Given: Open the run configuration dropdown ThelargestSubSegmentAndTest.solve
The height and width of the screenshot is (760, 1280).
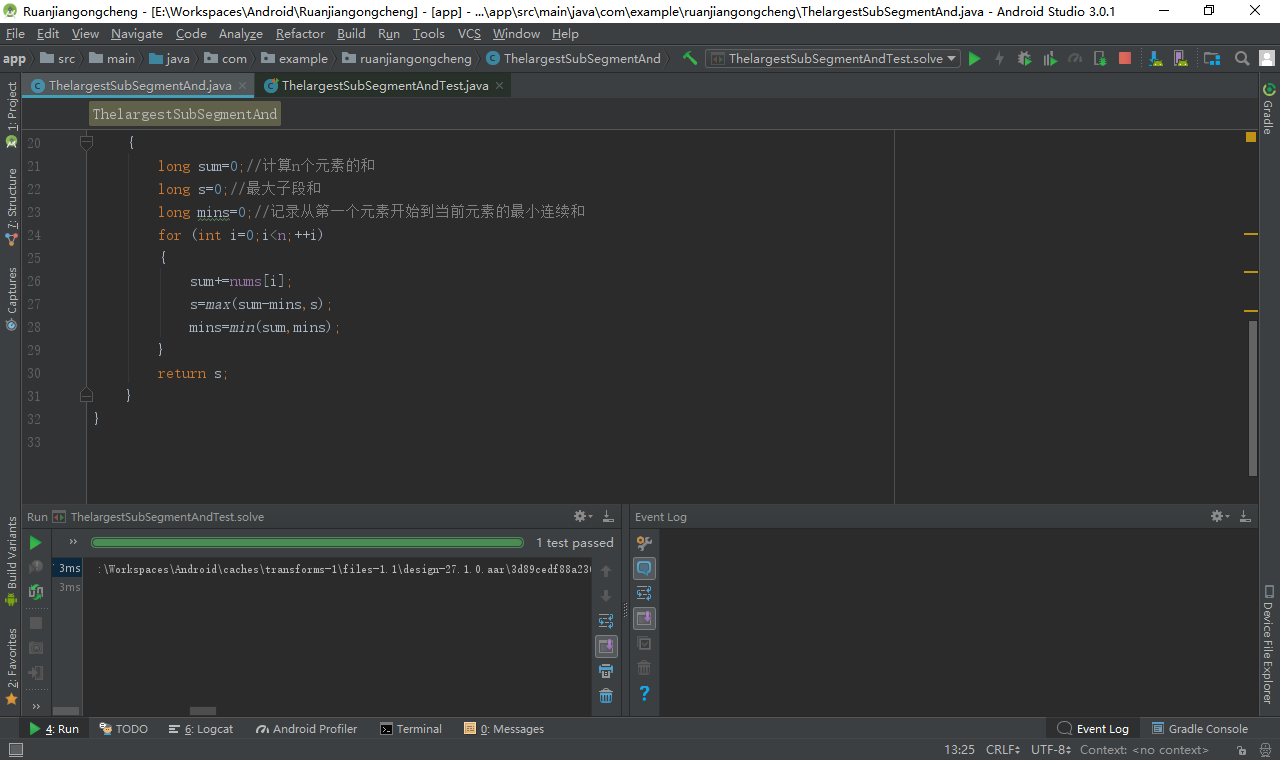Looking at the screenshot, I should click(x=833, y=59).
